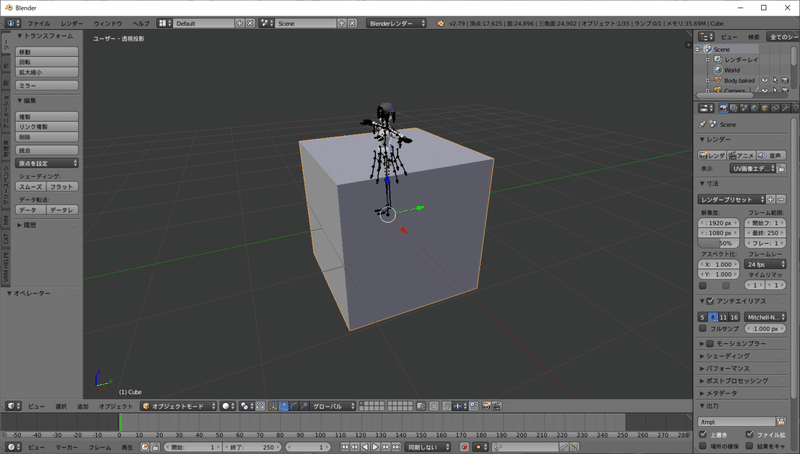Expand the 履歴 panel in tool shelf
Image resolution: width=800 pixels, height=454 pixels.
(27, 225)
